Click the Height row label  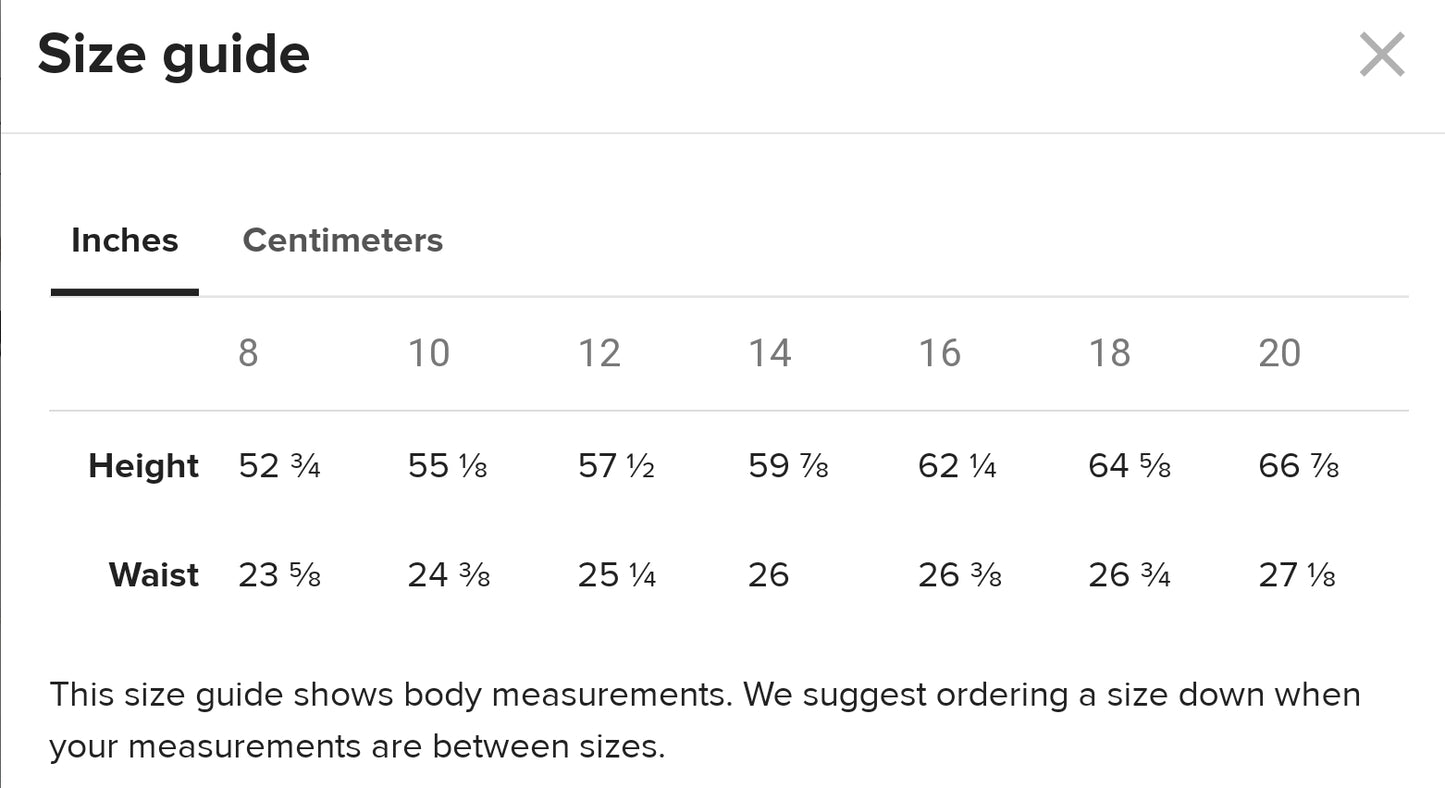click(143, 466)
